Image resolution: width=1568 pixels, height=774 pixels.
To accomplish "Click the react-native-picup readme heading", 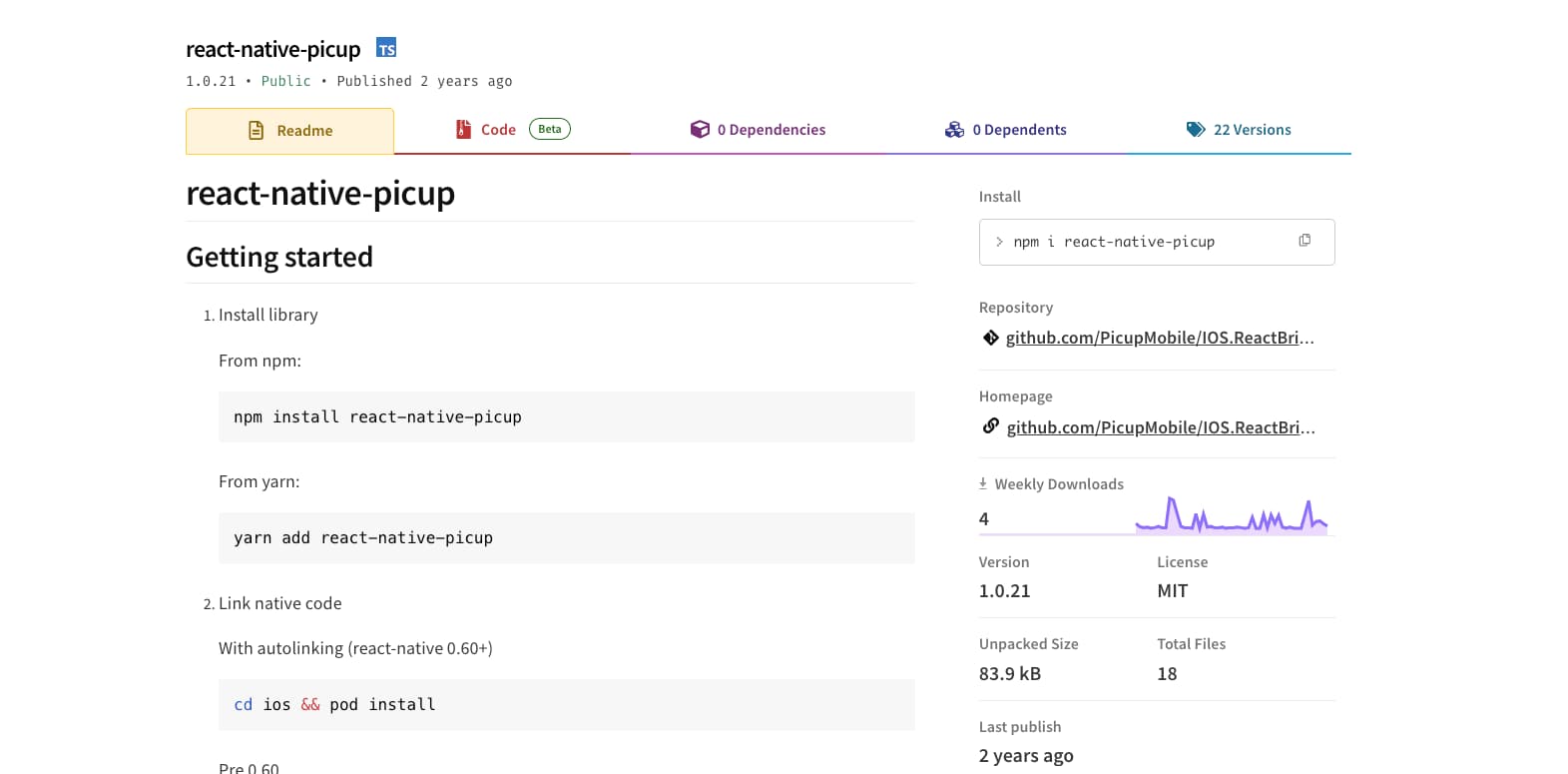I will point(320,193).
